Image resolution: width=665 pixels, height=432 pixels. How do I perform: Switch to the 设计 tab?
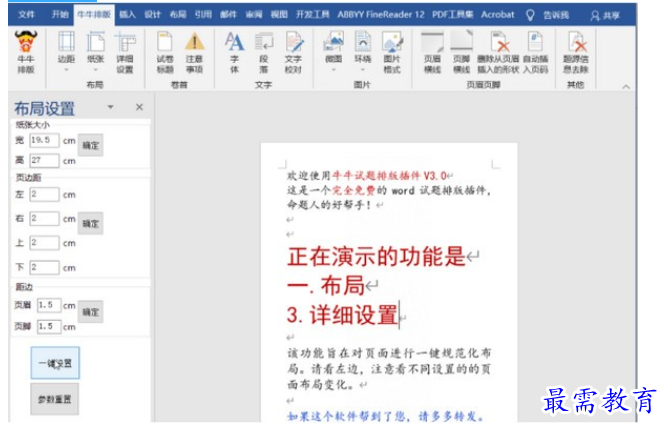pyautogui.click(x=152, y=14)
